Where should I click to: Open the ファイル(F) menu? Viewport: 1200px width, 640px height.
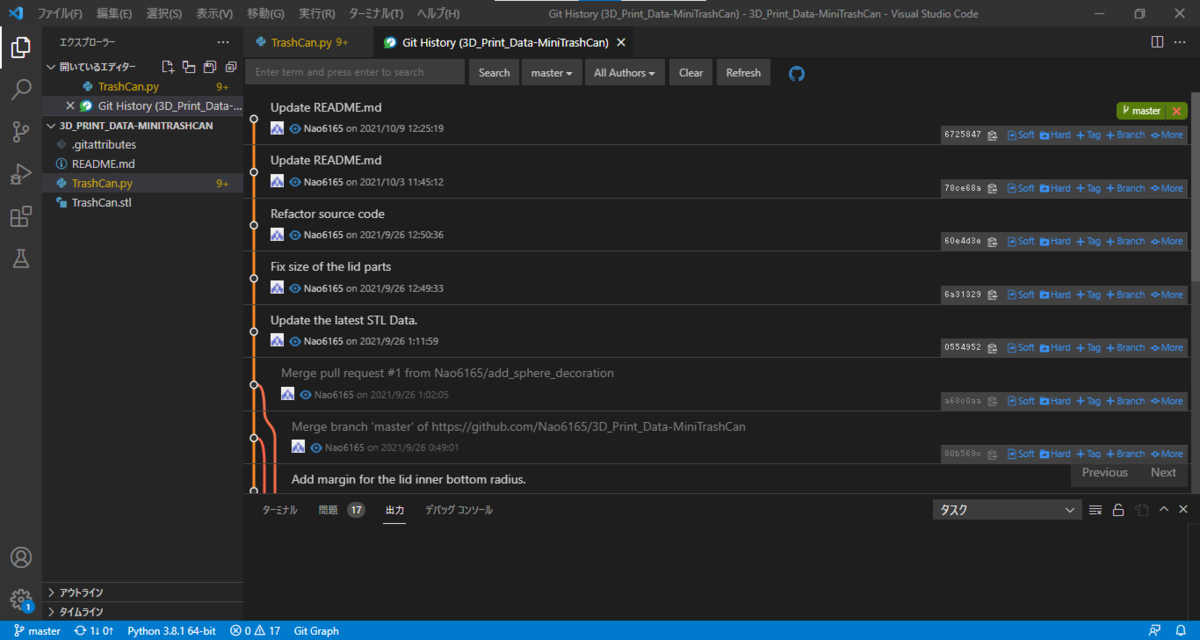60,14
